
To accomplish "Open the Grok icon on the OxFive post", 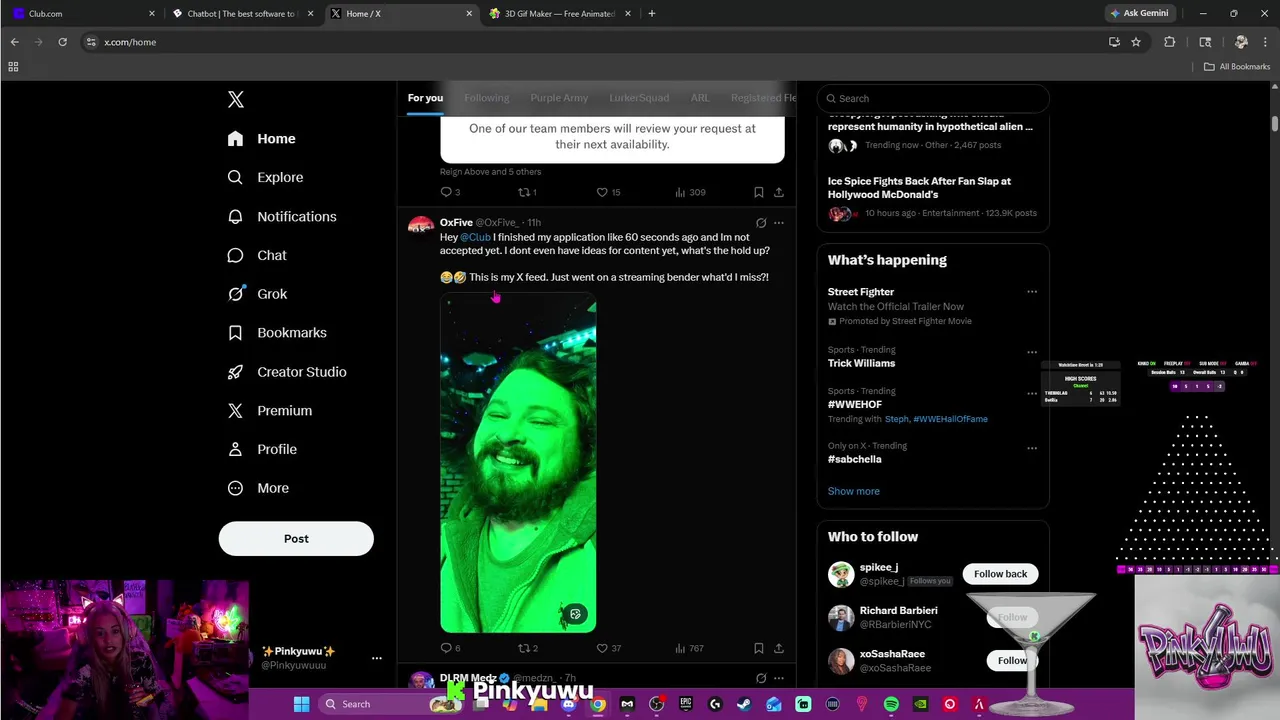I will [x=761, y=223].
